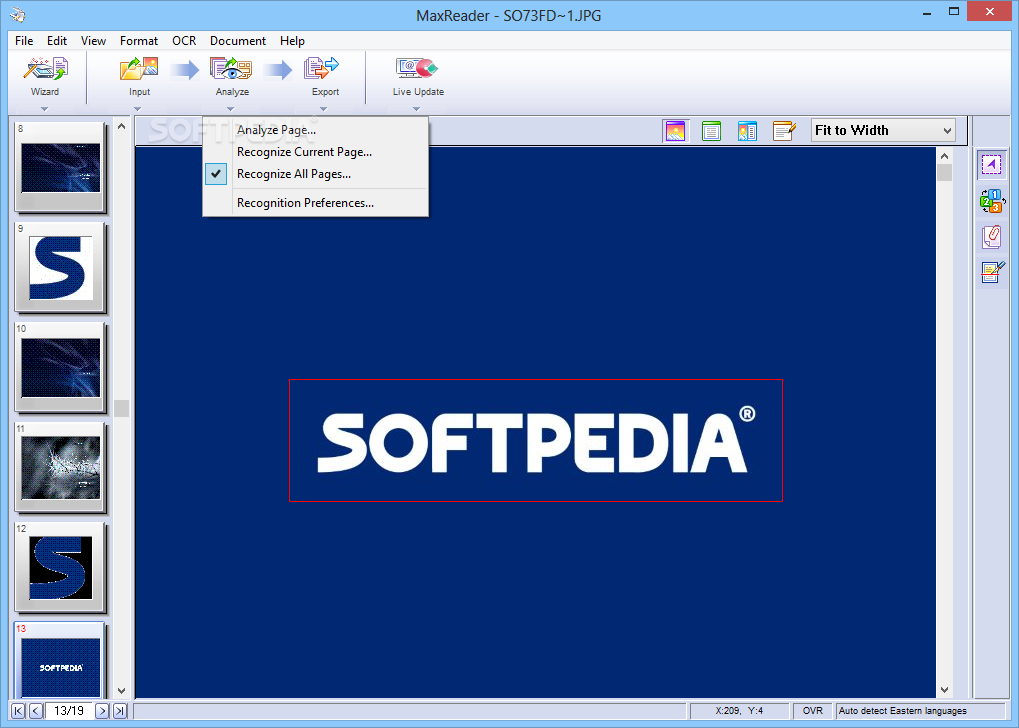
Task: Open the Help menu
Action: point(292,41)
